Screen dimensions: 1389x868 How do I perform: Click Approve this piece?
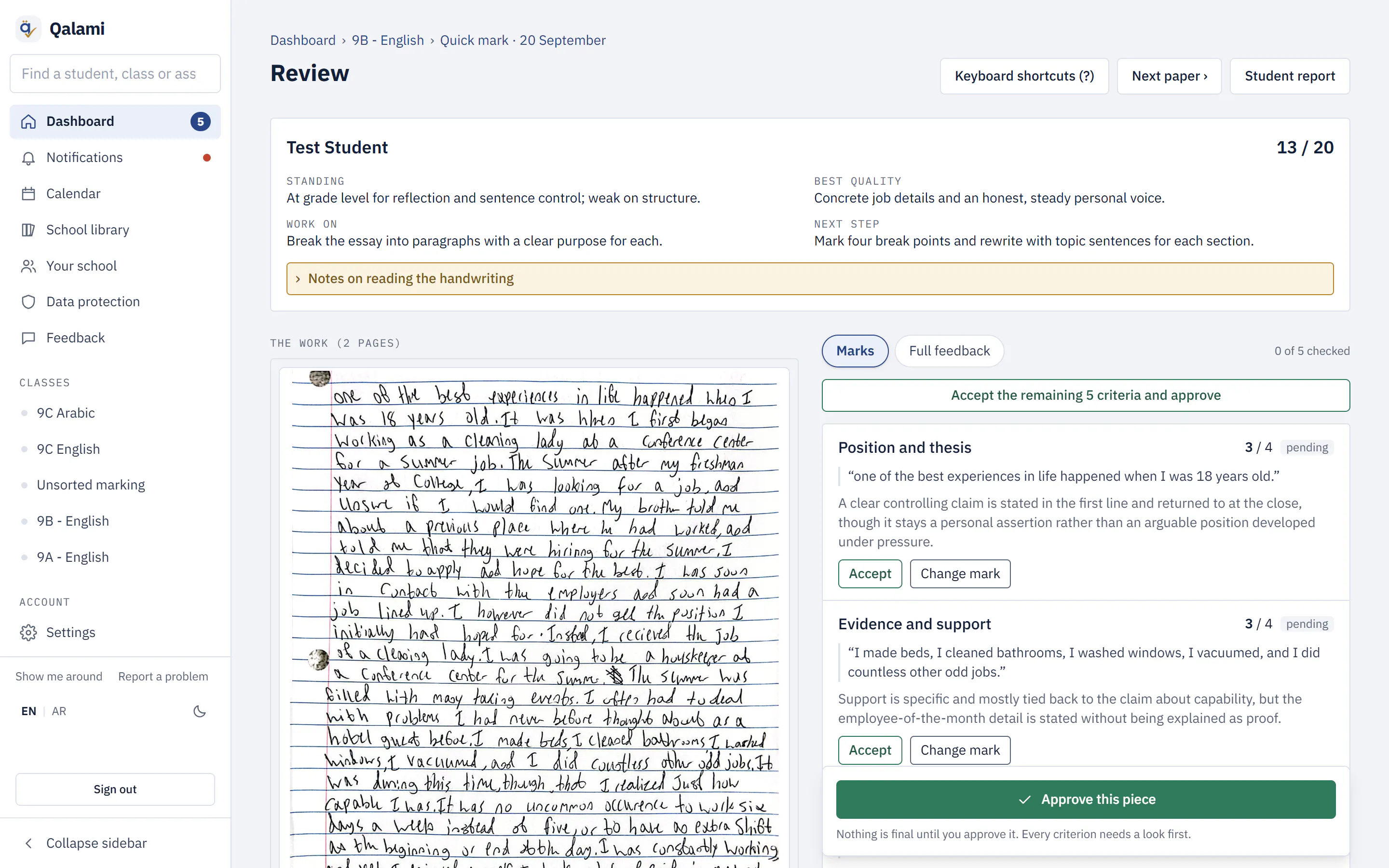(1085, 800)
